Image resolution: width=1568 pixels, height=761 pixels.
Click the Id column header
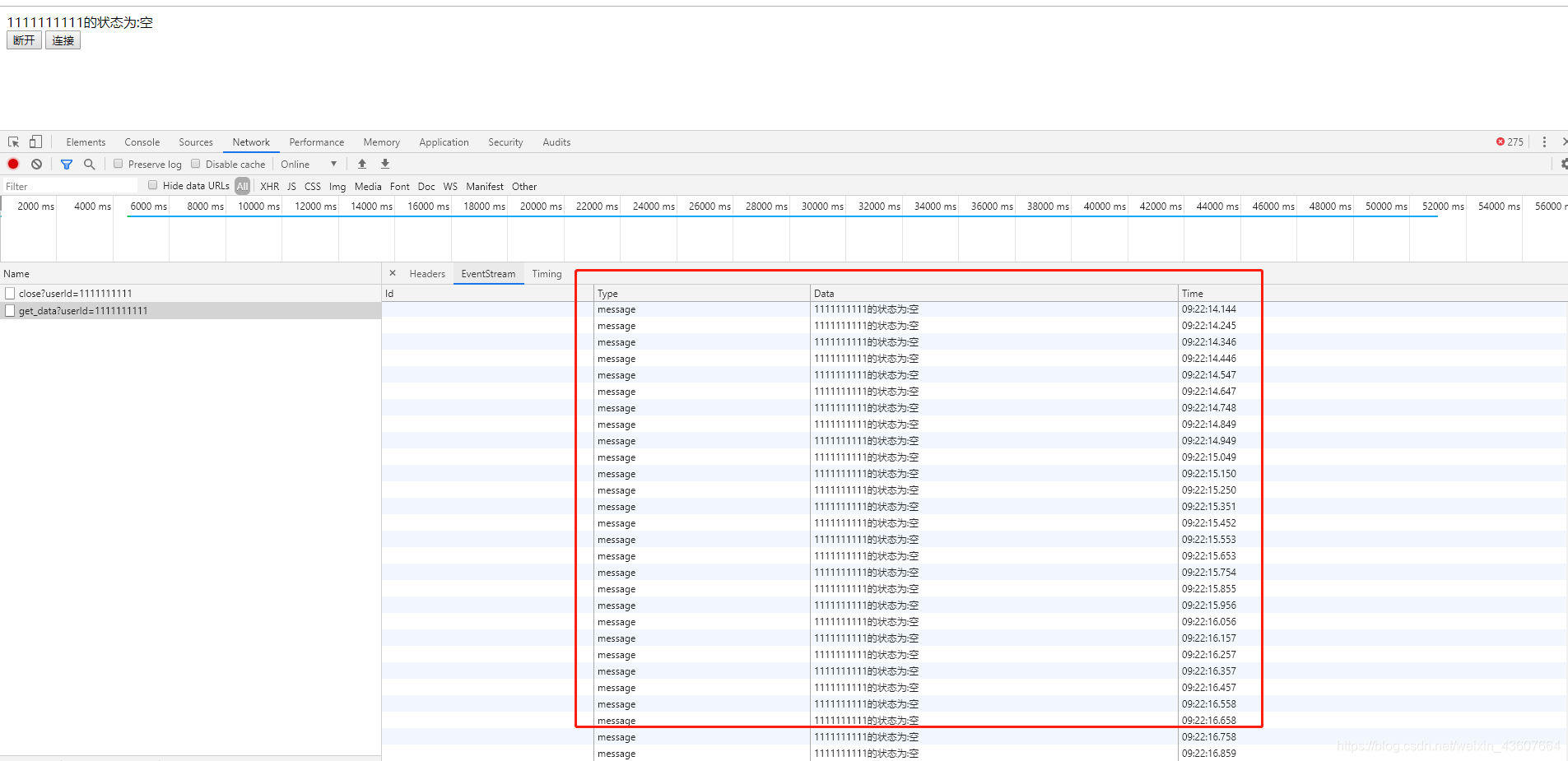point(487,294)
